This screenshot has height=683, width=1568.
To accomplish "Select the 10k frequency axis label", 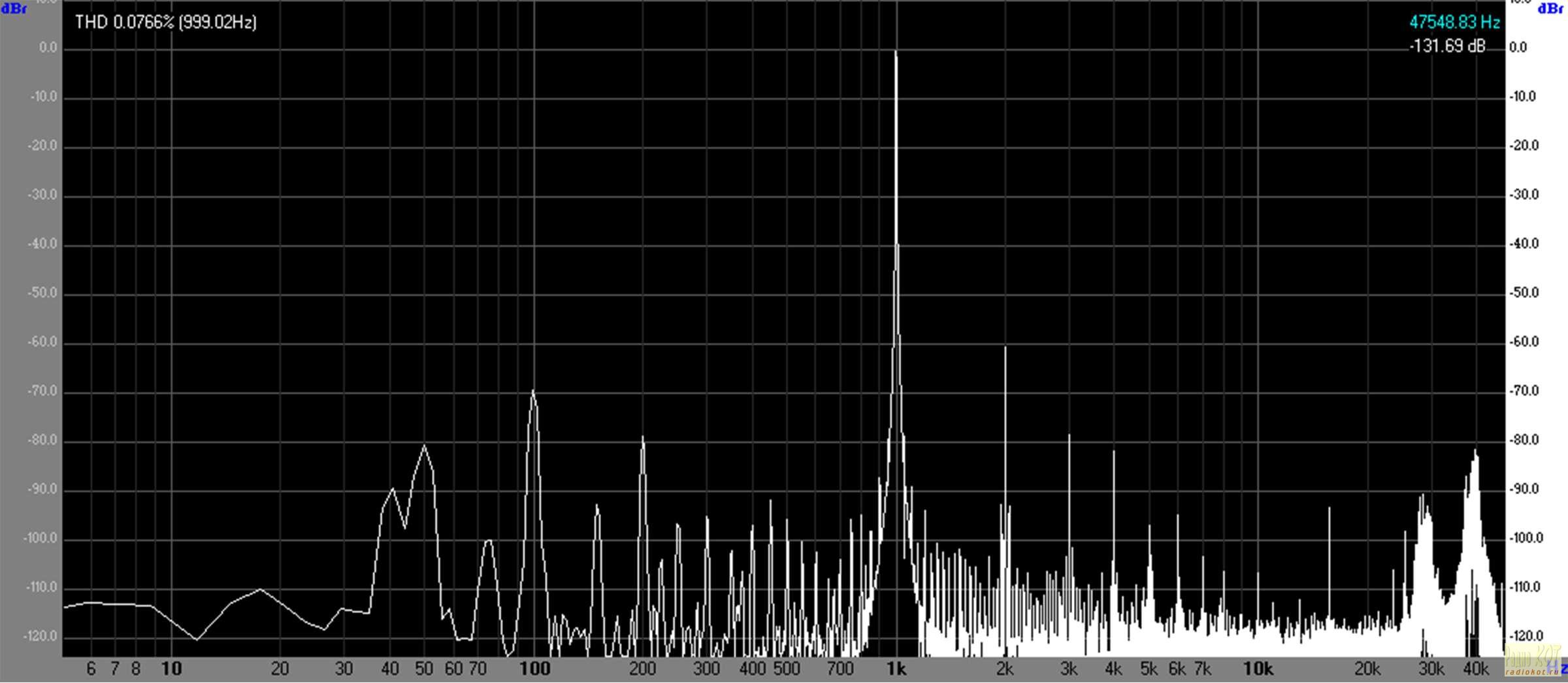I will pos(1258,669).
